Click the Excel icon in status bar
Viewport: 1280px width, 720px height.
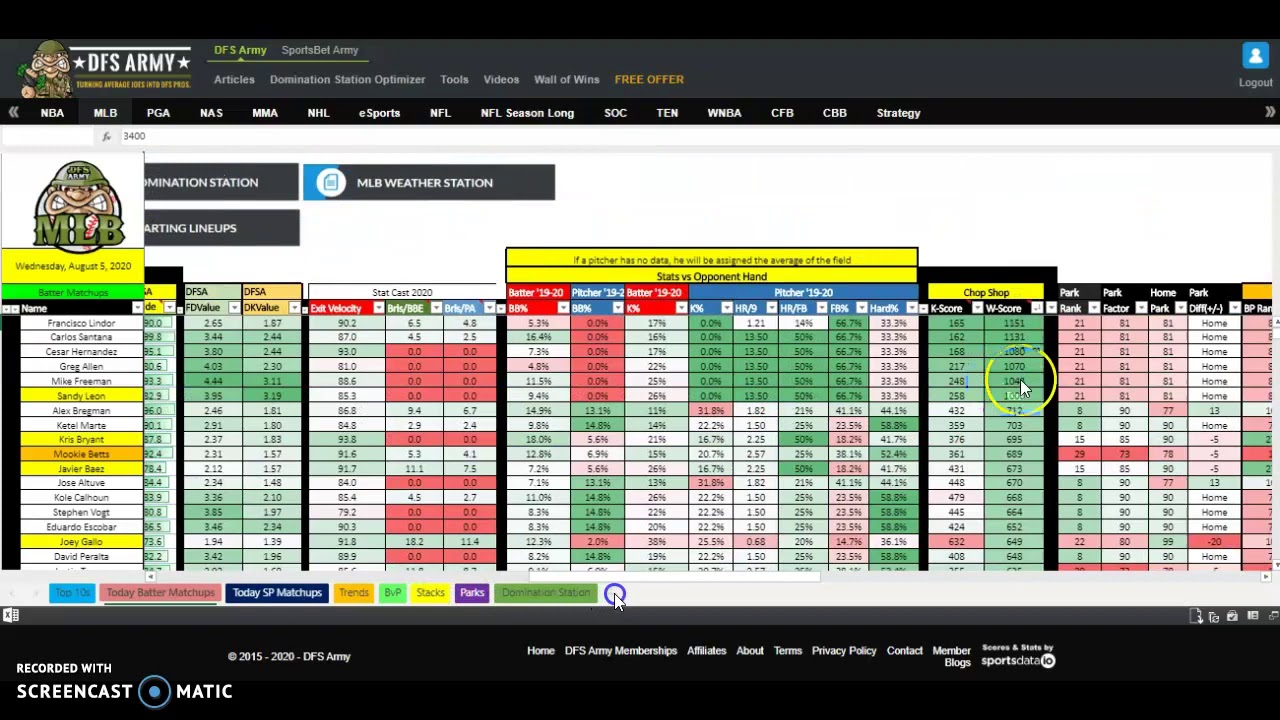point(10,616)
